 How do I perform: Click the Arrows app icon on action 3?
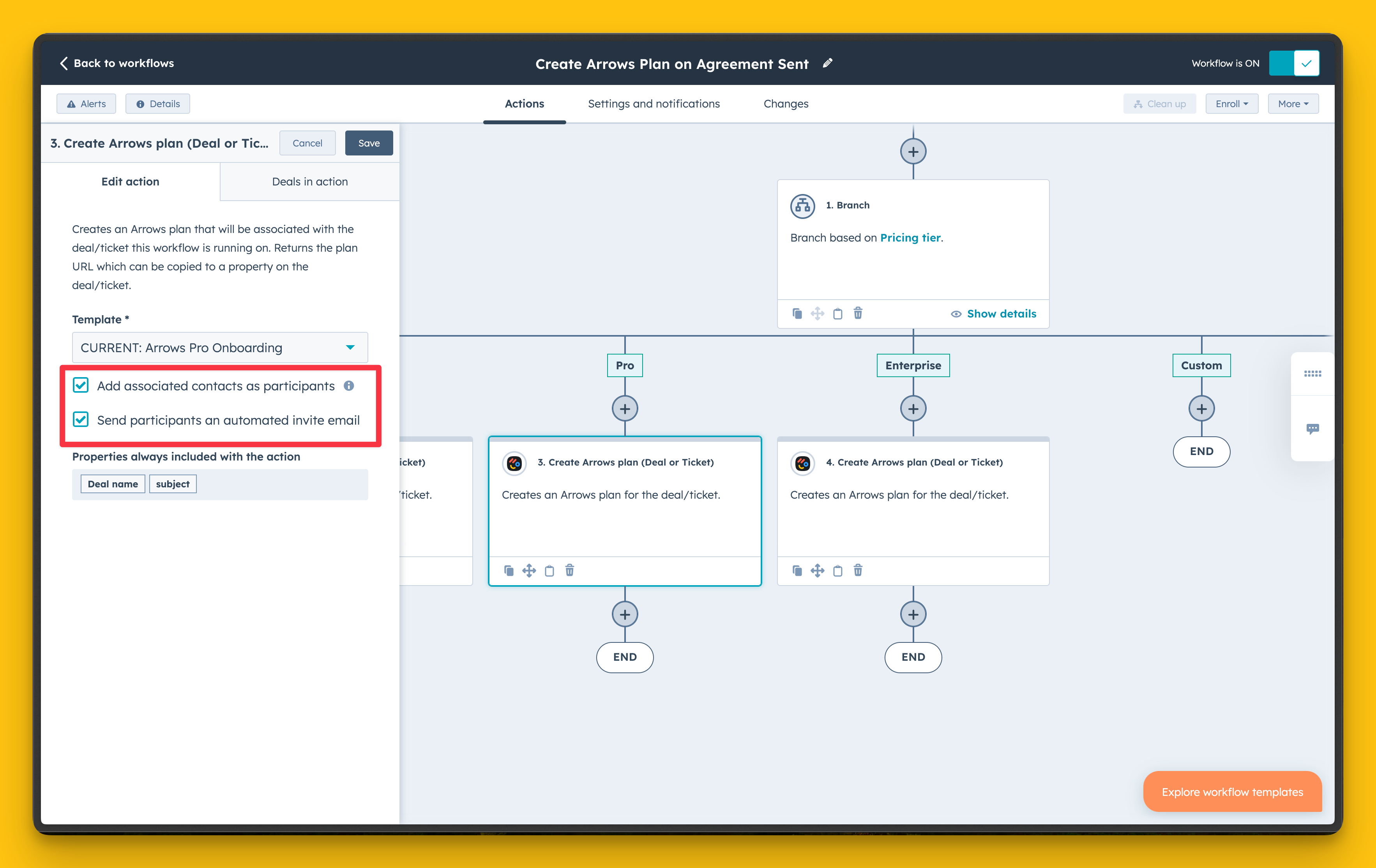pyautogui.click(x=514, y=463)
